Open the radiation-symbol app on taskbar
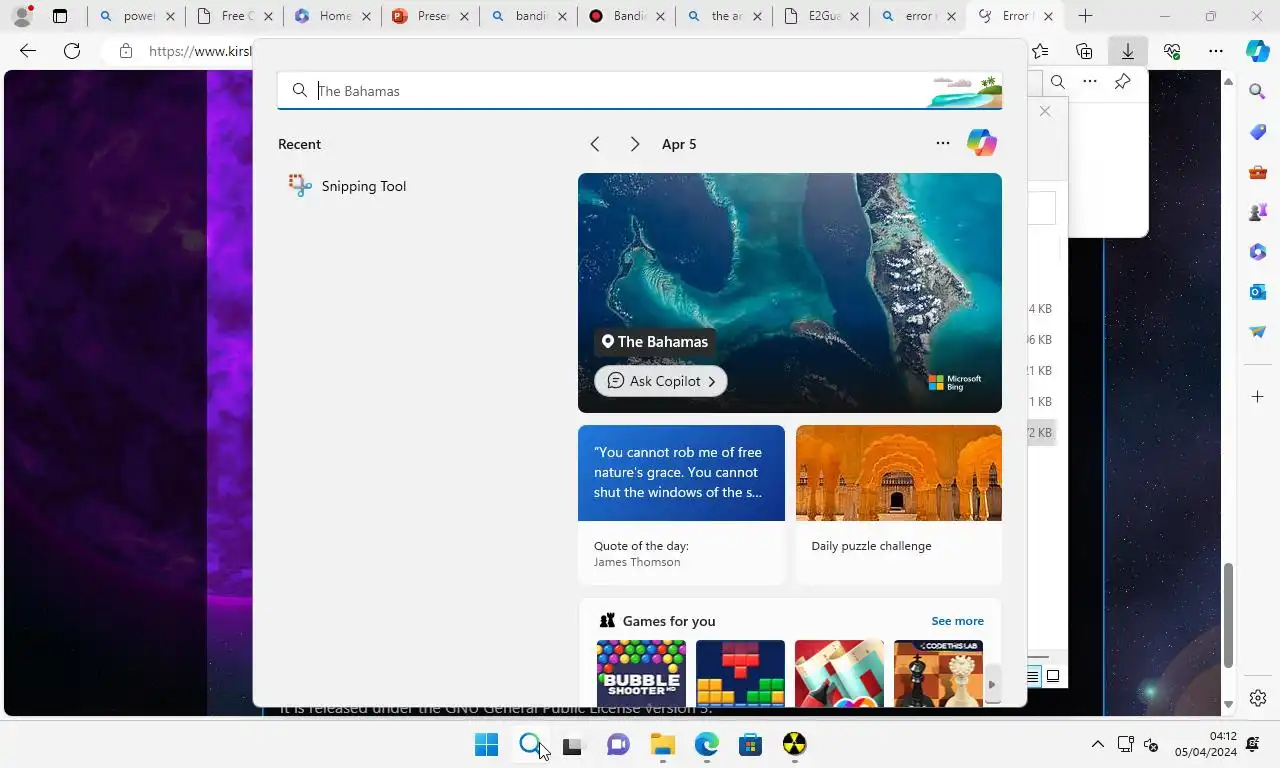This screenshot has height=768, width=1280. (794, 744)
